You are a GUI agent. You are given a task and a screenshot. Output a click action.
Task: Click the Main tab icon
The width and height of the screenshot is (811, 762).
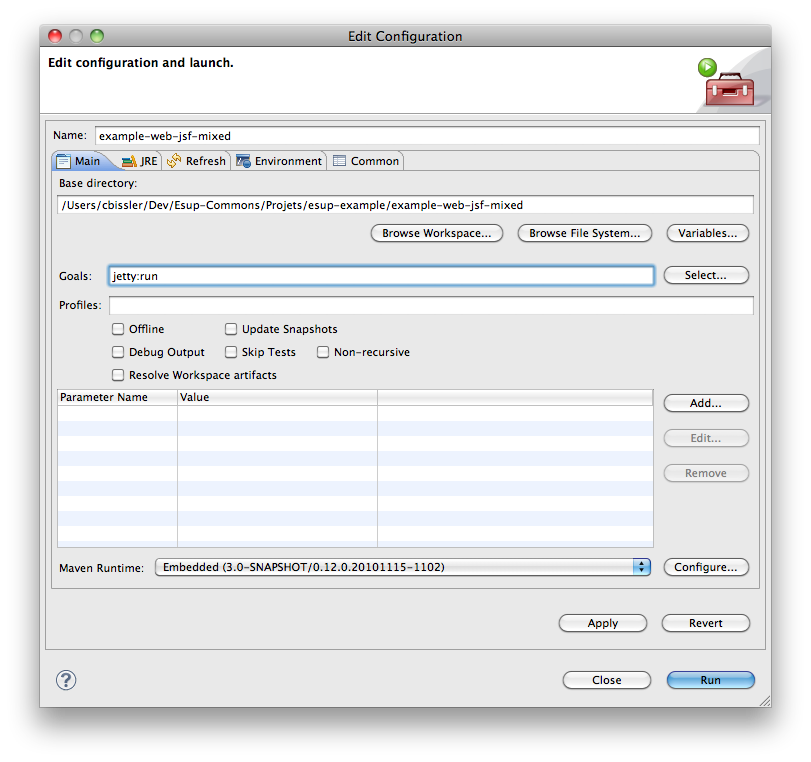coord(63,161)
